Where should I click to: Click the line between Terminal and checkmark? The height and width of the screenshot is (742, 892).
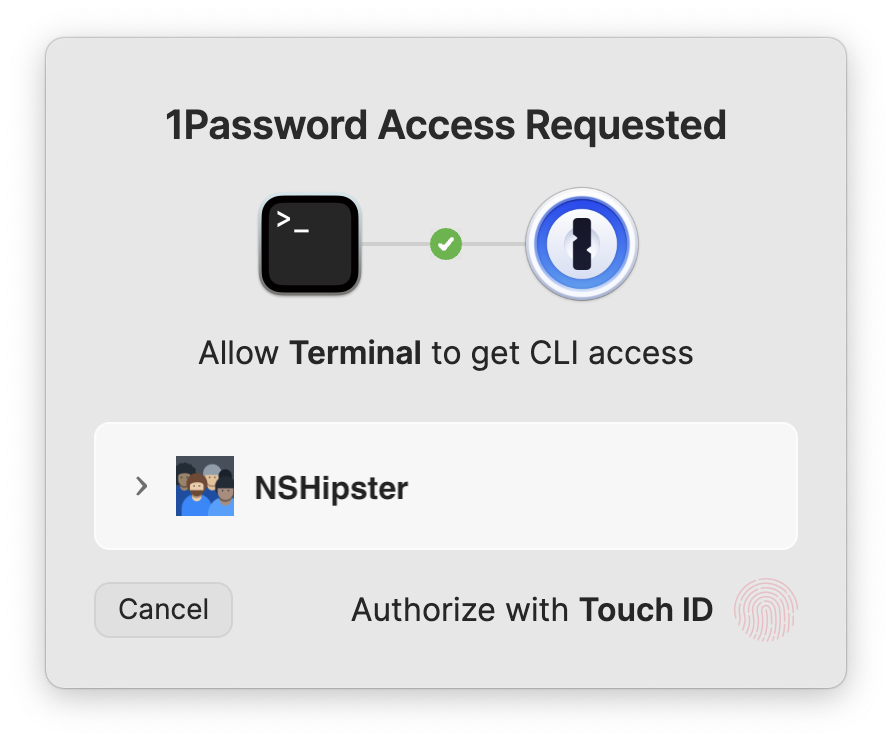click(x=395, y=244)
